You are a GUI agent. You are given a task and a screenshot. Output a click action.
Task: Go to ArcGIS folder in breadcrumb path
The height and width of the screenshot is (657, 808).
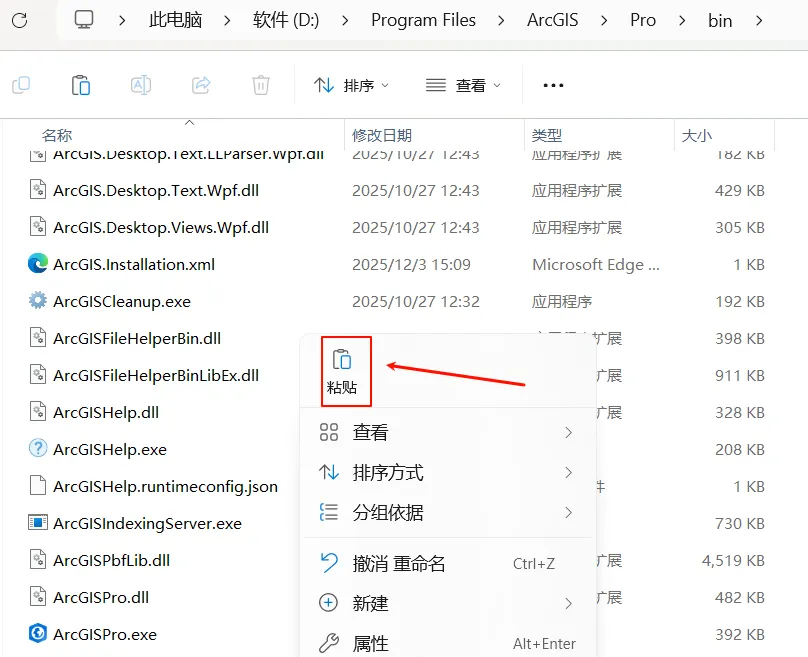pos(552,20)
